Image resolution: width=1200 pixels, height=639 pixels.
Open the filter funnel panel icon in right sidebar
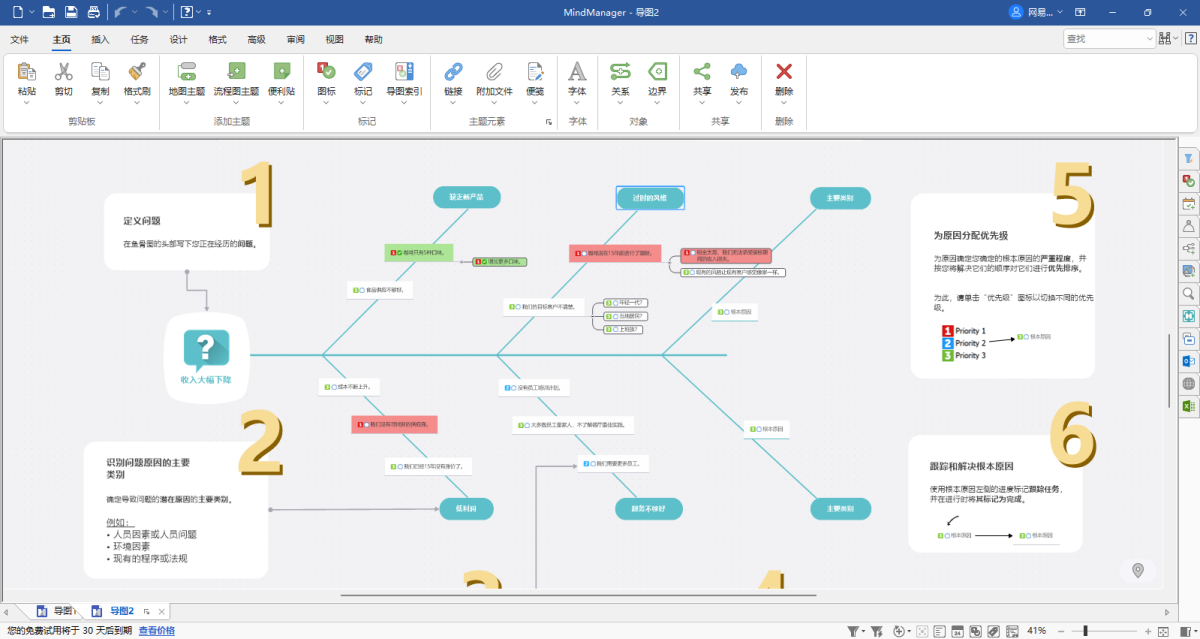coord(1189,158)
